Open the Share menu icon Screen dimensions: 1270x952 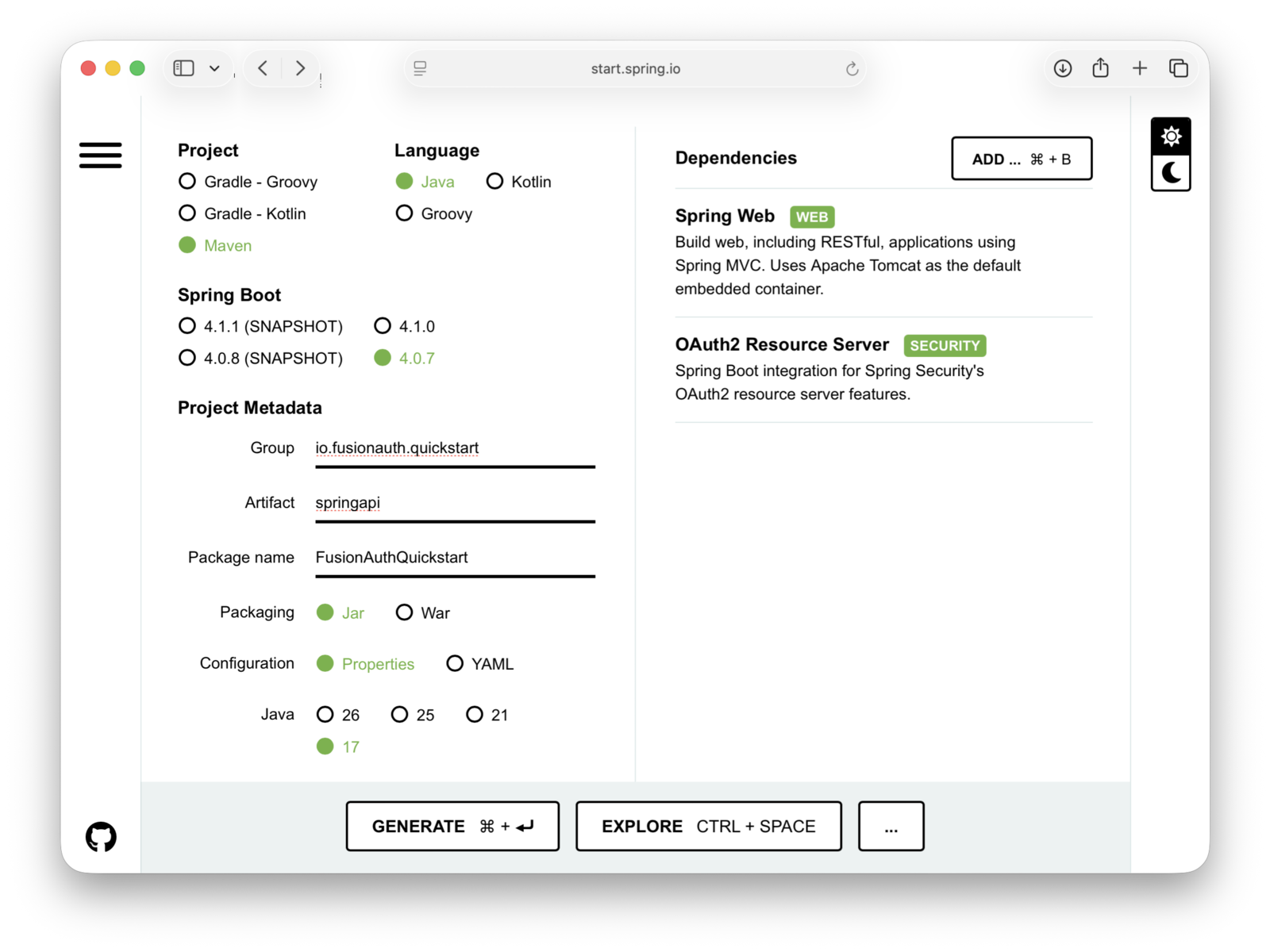click(x=1100, y=68)
